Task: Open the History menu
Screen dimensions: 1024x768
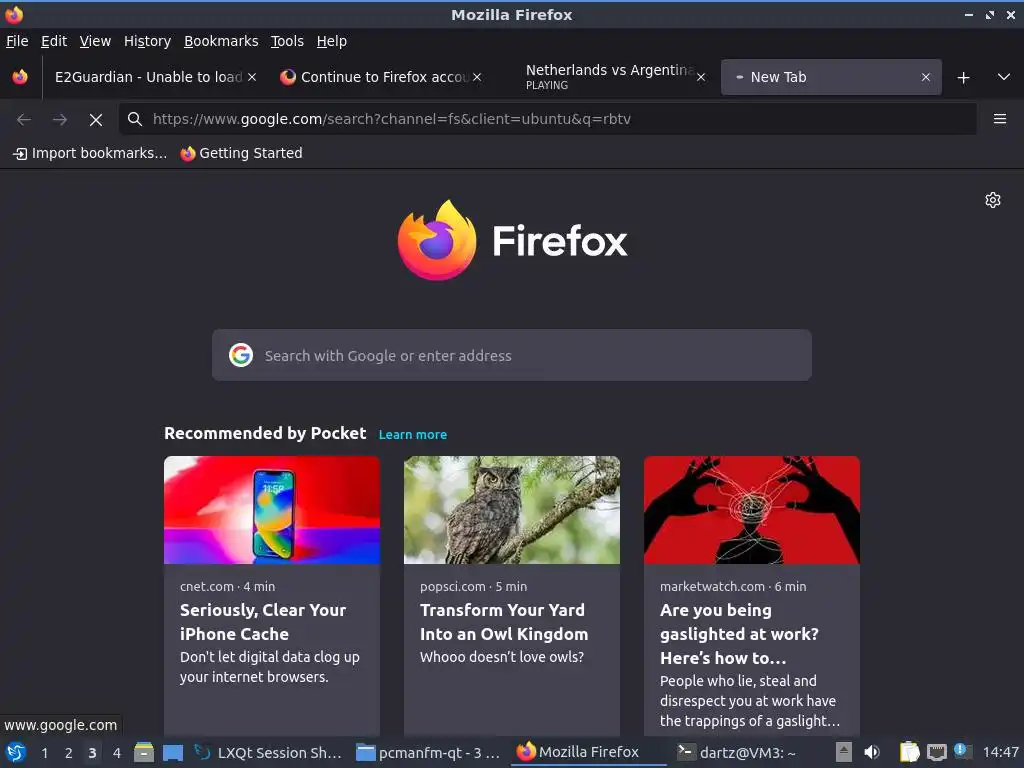Action: [x=148, y=41]
